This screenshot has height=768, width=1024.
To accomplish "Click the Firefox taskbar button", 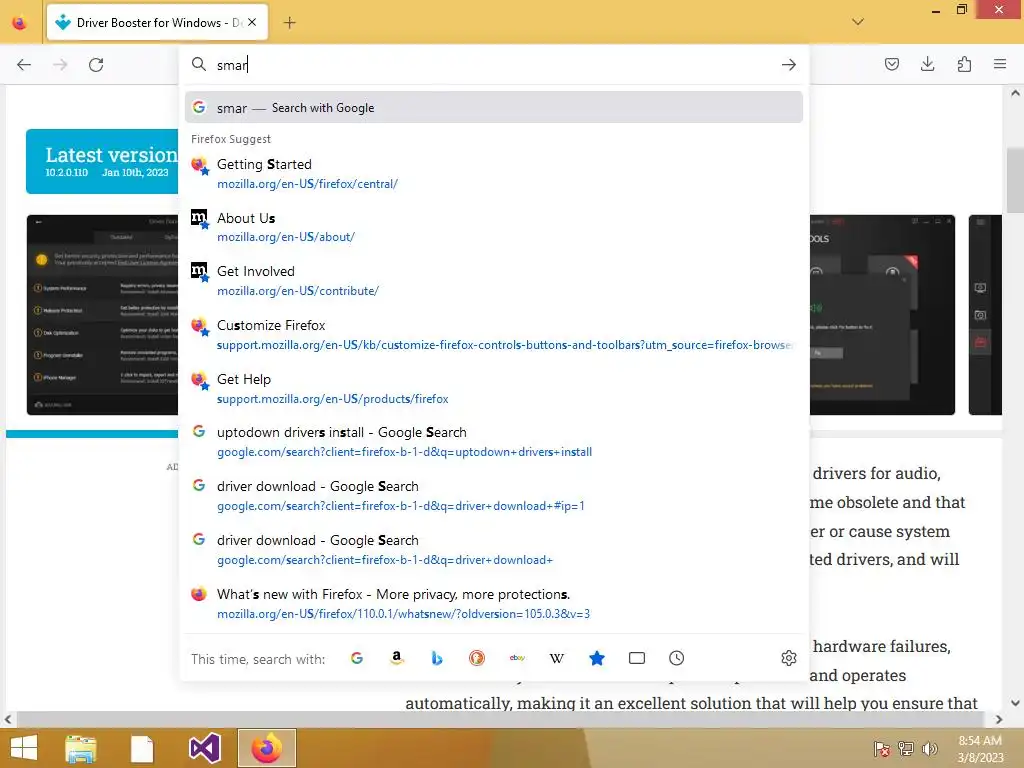I will coord(266,748).
